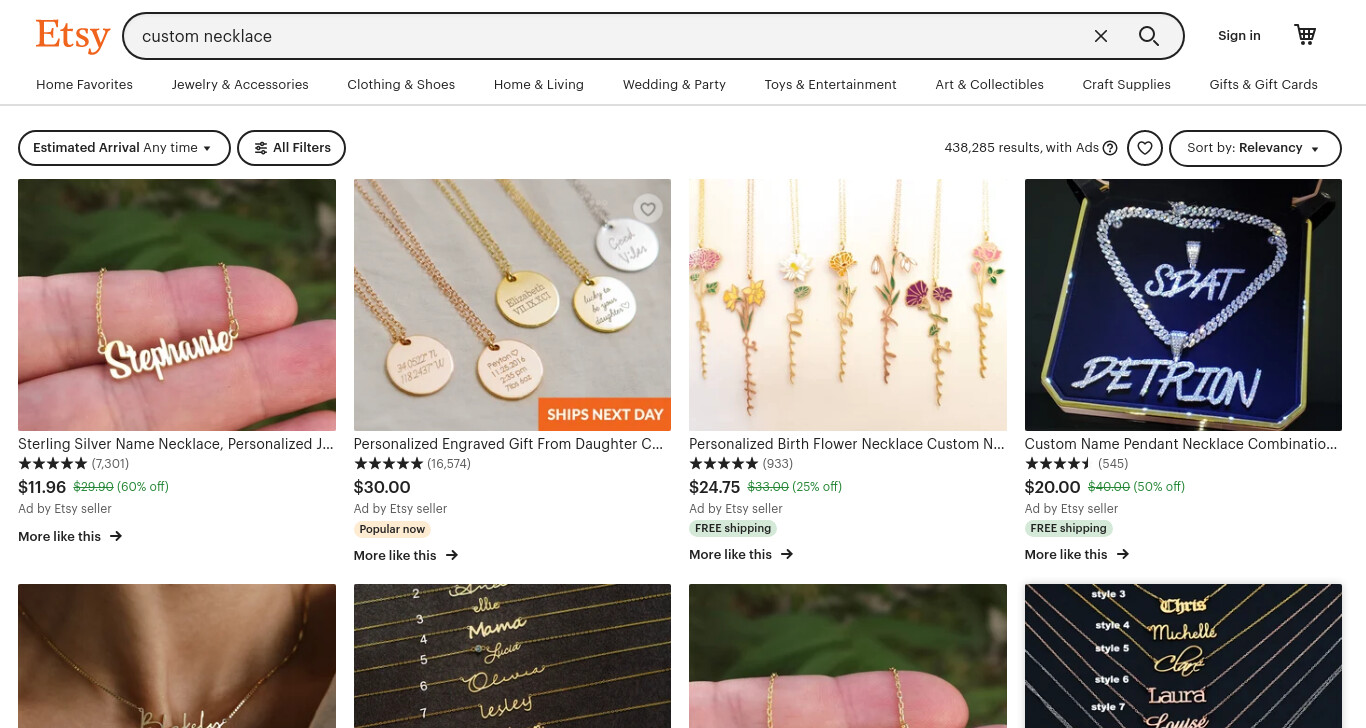Open the shopping cart
Screen dimensions: 1366x728
[x=1305, y=35]
